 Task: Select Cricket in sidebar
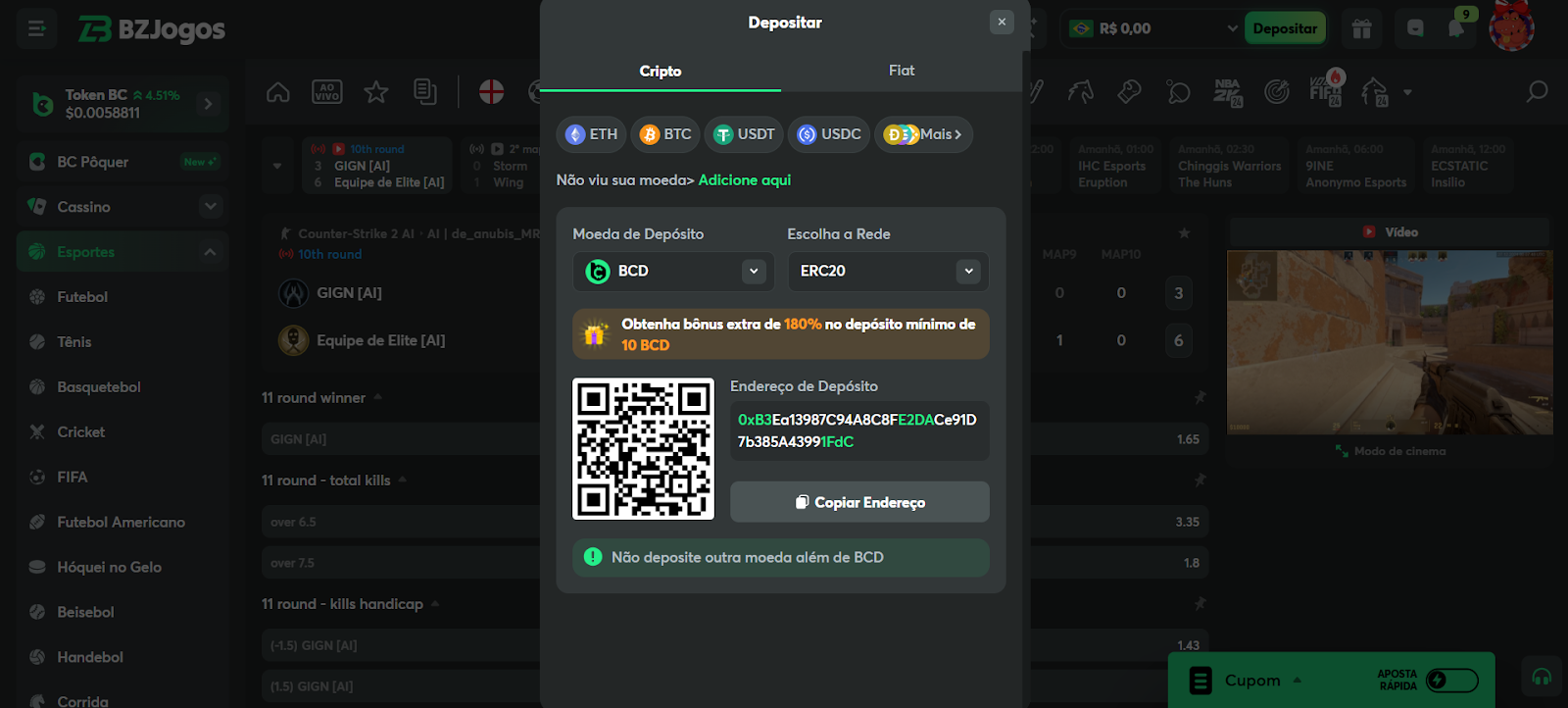(x=80, y=432)
